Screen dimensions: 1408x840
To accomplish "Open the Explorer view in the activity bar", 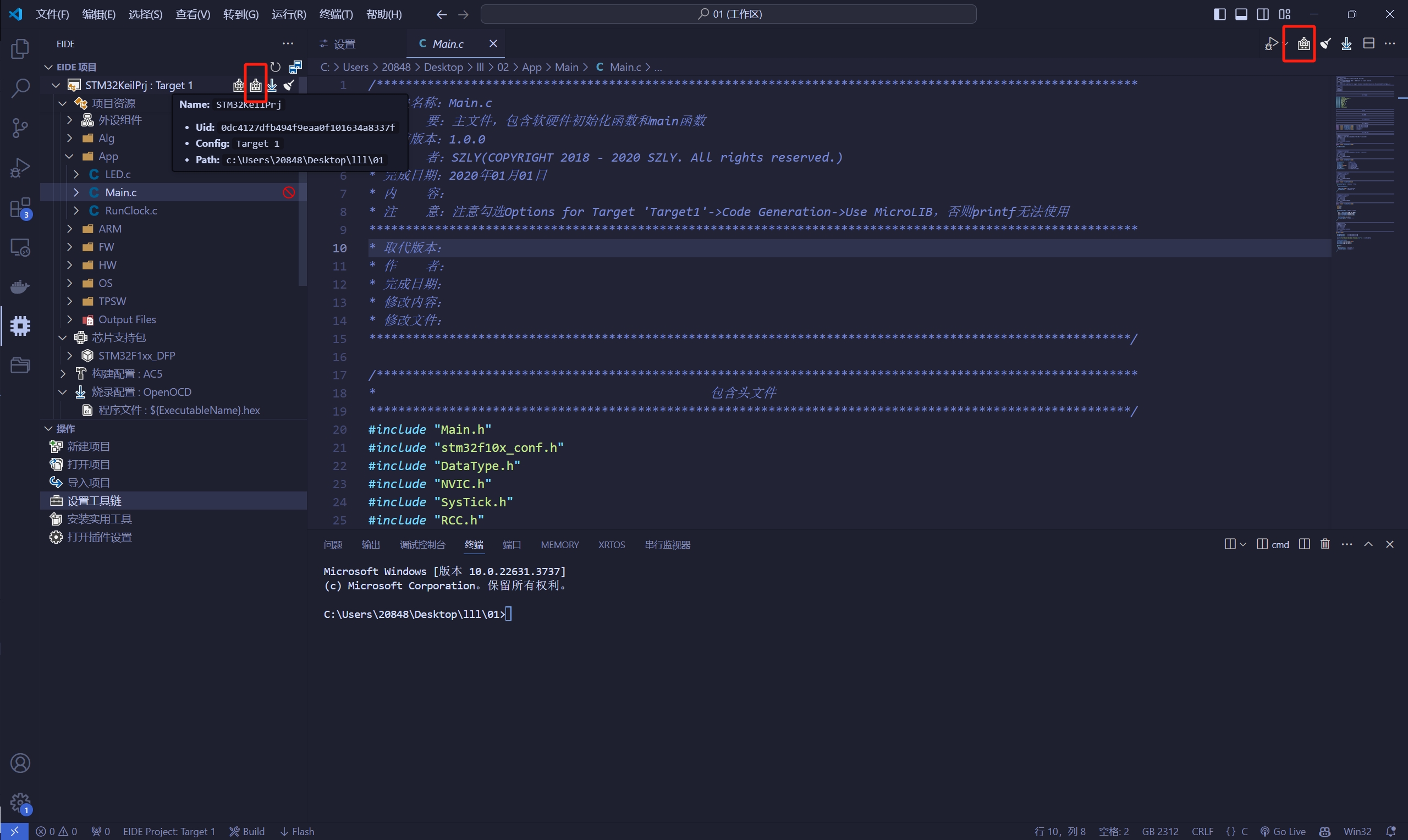I will pyautogui.click(x=20, y=49).
